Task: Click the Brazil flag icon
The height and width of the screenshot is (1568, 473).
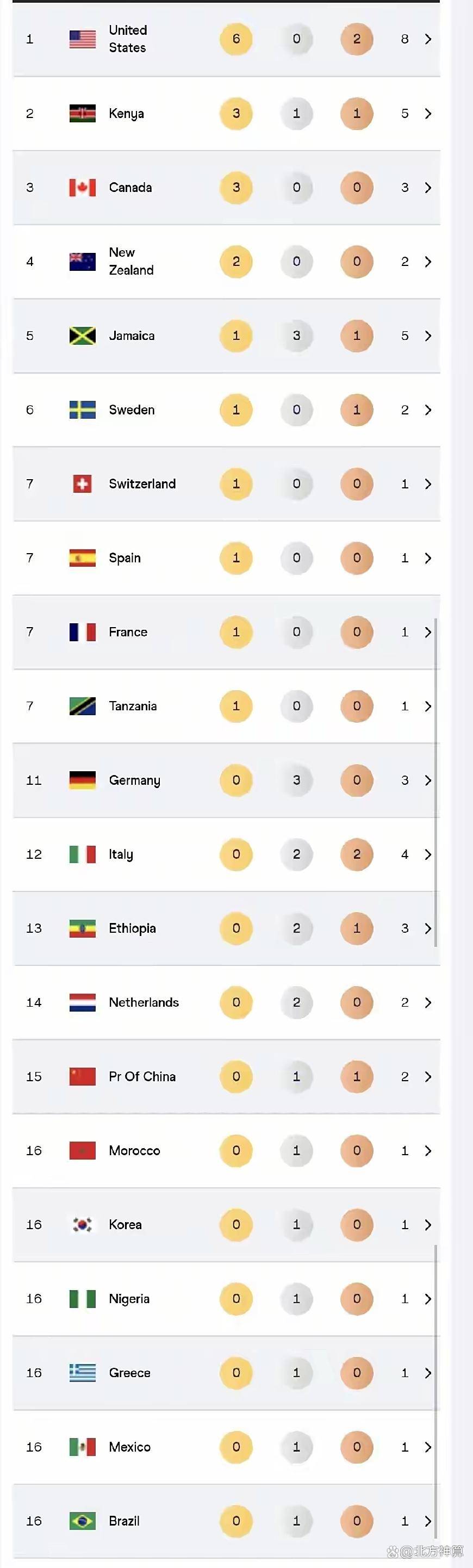Action: 82,1521
